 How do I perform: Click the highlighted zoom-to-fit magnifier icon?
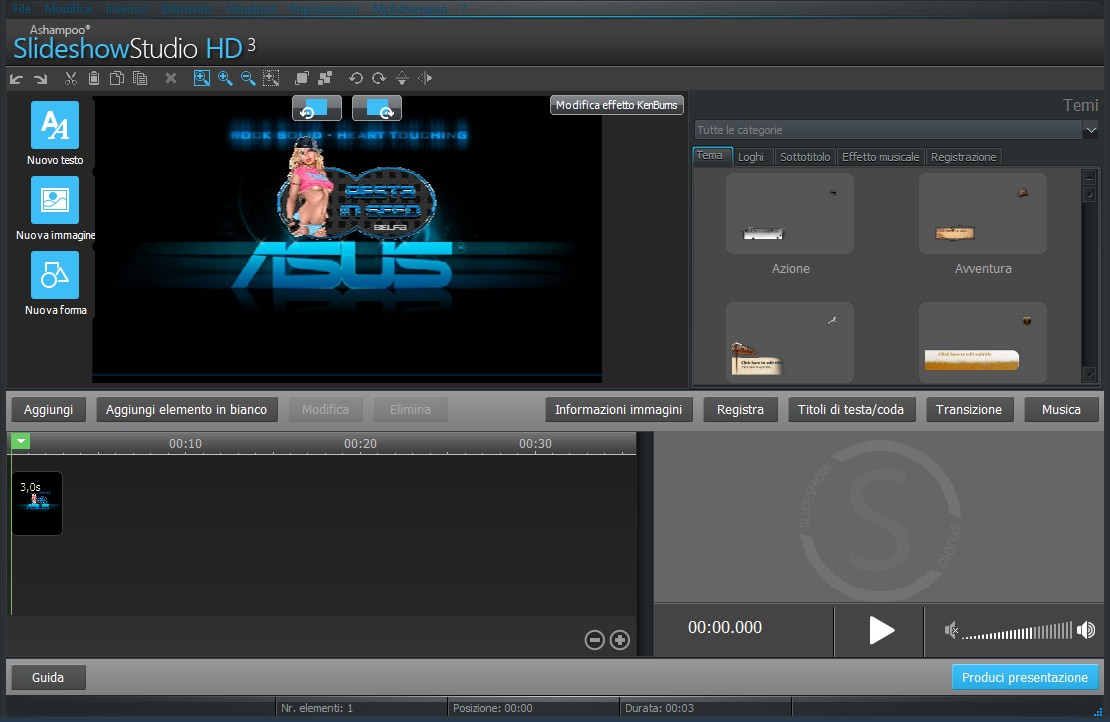[x=202, y=78]
